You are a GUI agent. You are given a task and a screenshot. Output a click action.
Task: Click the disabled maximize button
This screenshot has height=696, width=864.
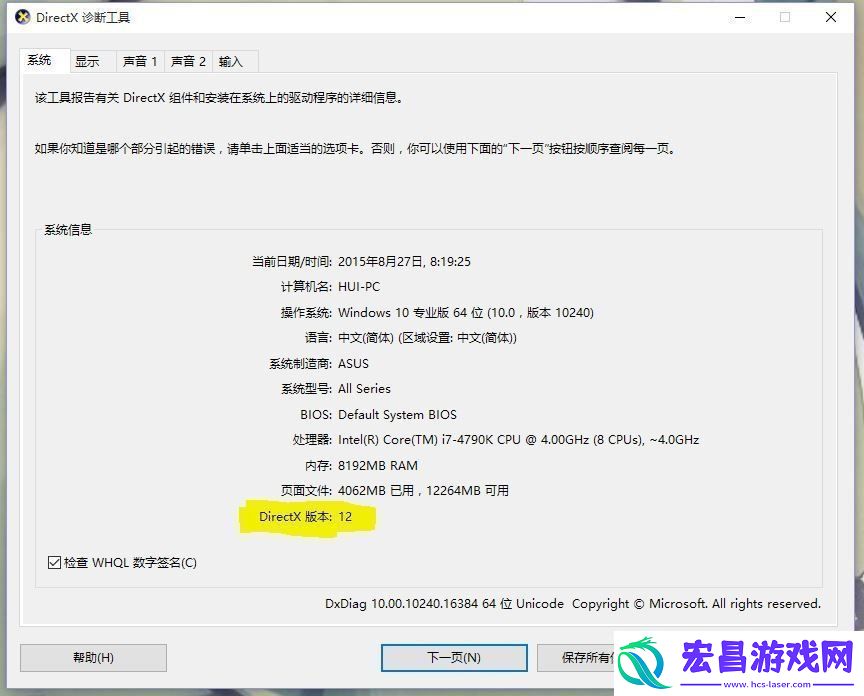785,18
